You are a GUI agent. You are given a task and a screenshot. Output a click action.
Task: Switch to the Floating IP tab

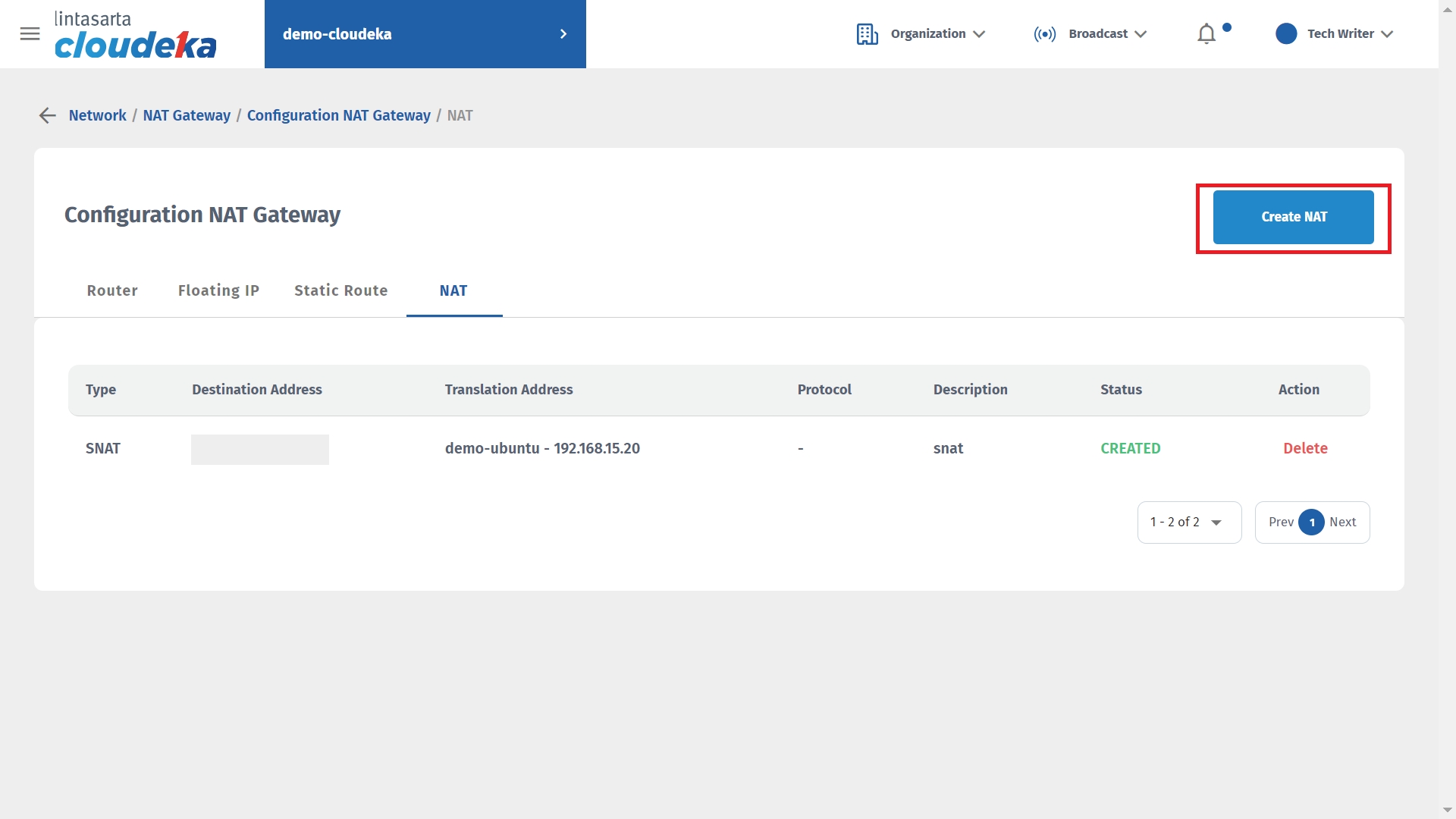218,291
